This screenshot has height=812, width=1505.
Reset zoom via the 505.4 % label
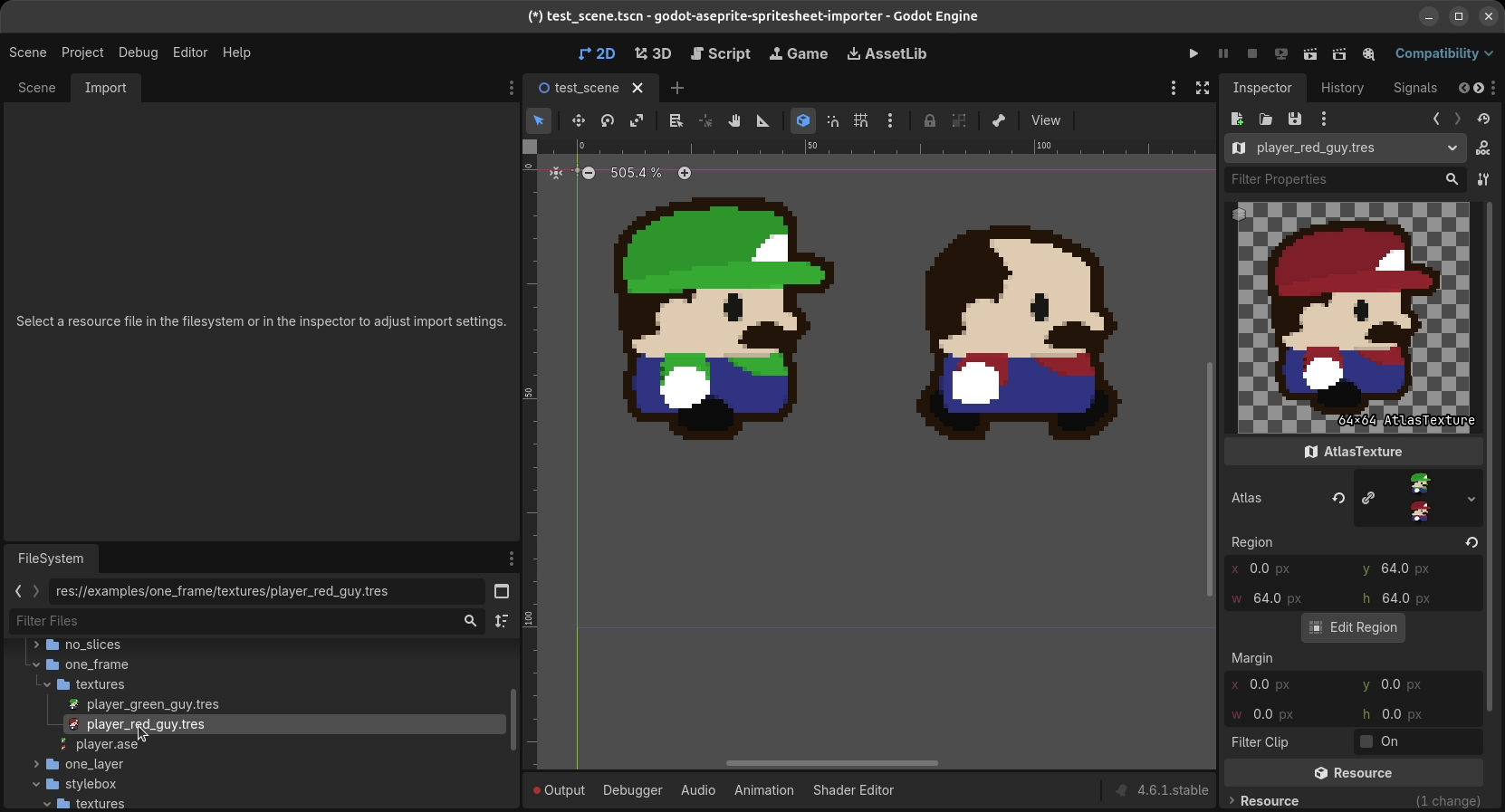(637, 173)
